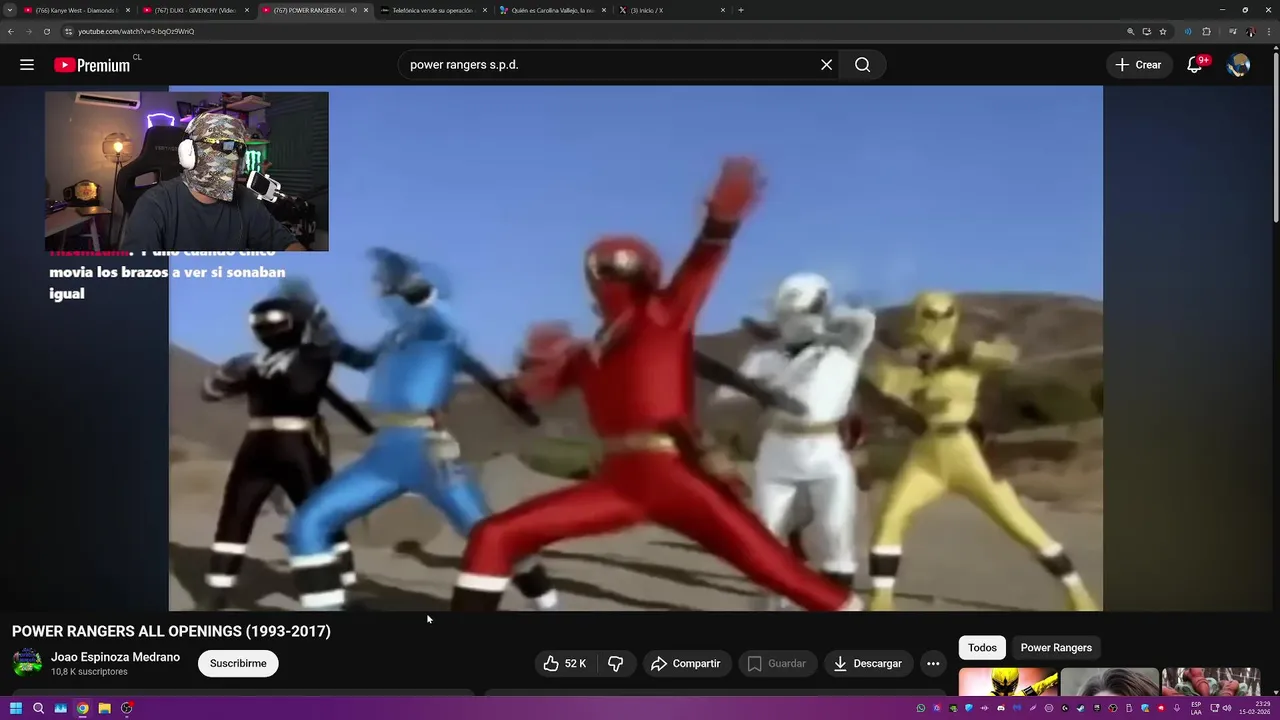Open the account avatar menu
The width and height of the screenshot is (1280, 720).
1238,65
